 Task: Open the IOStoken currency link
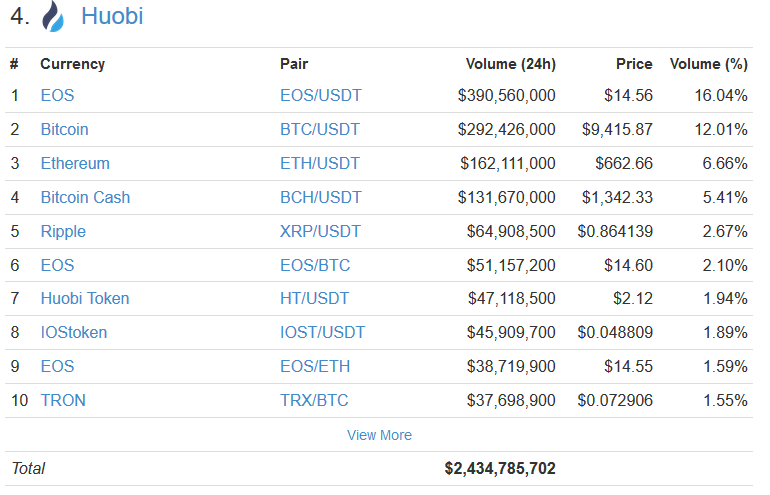coord(74,332)
